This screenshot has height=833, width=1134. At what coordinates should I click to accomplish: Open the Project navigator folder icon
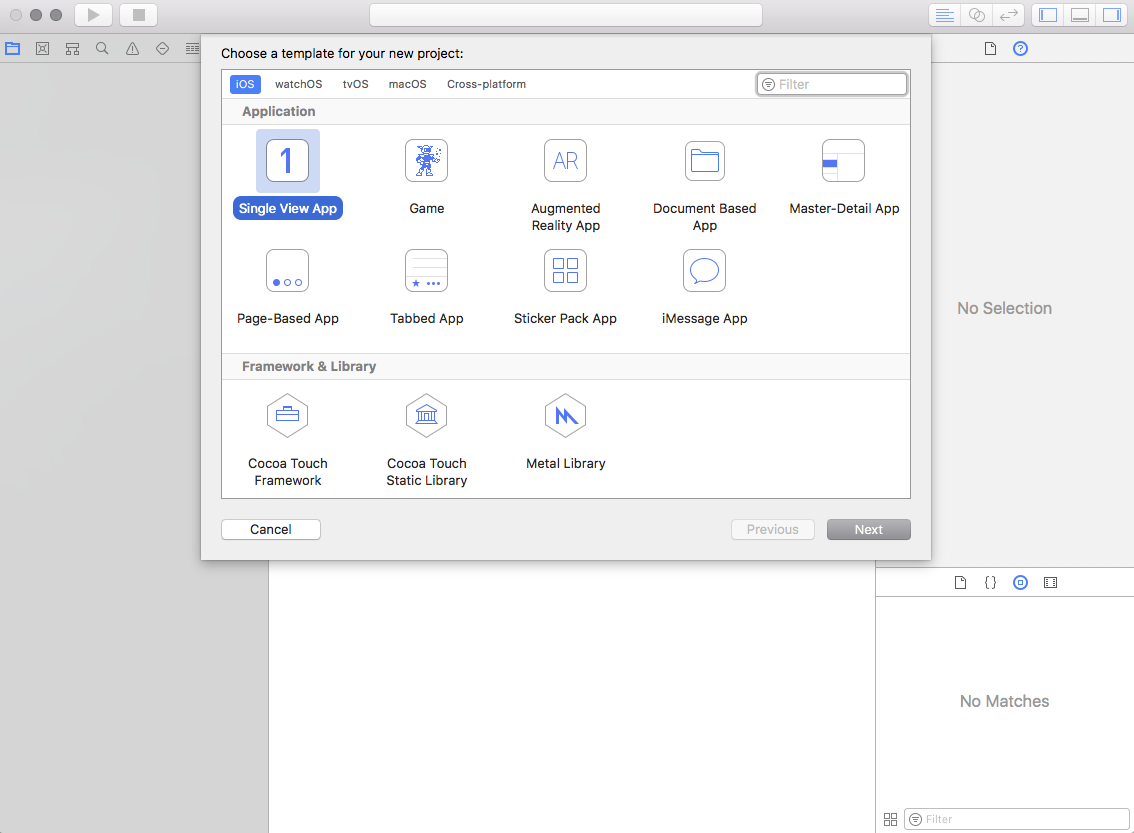[x=12, y=48]
